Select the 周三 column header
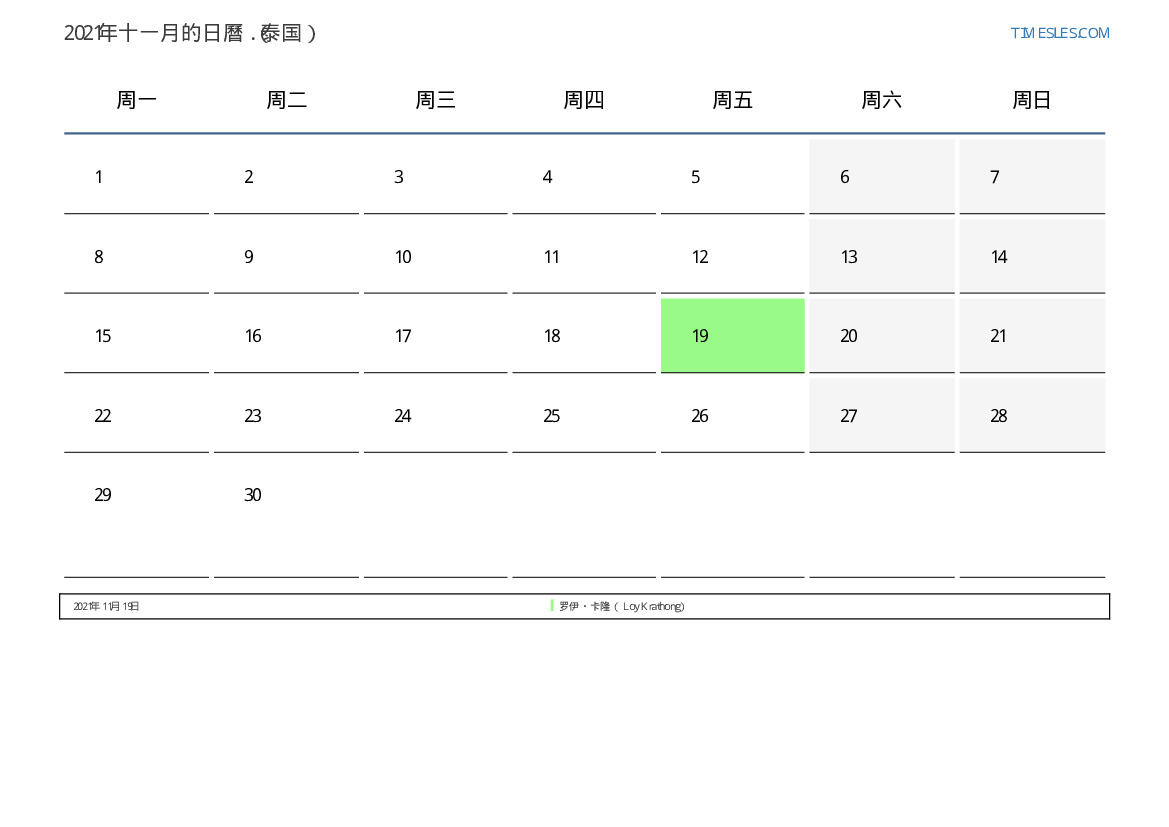 pyautogui.click(x=435, y=100)
